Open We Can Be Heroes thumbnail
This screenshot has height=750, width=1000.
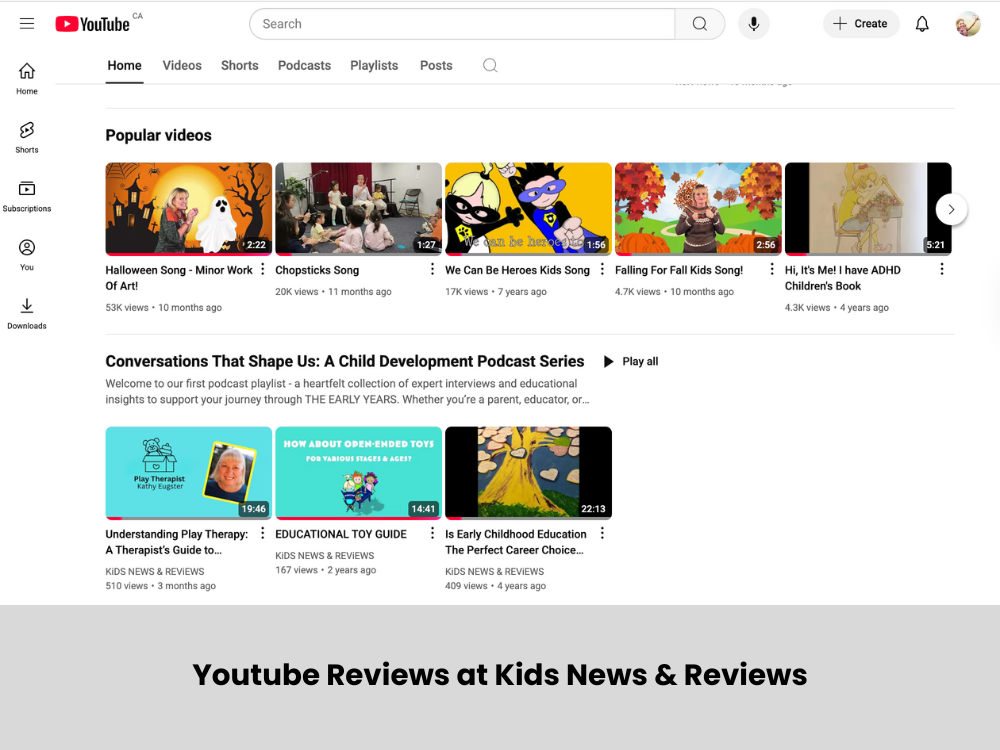[528, 209]
